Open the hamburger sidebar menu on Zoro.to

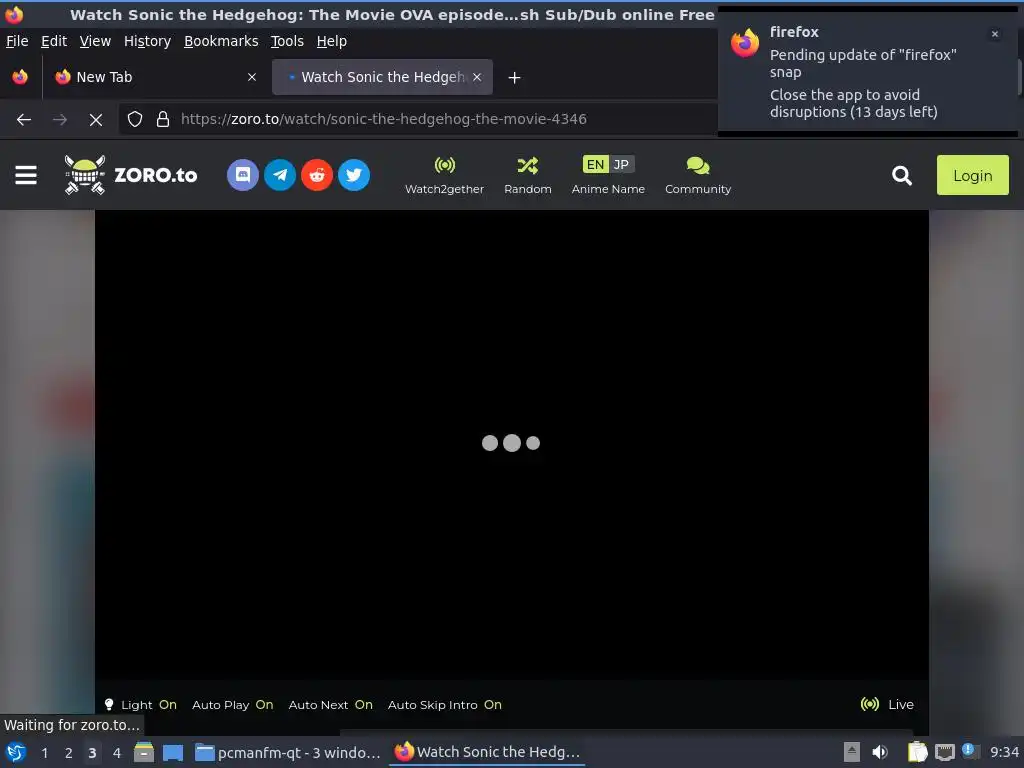pos(26,175)
